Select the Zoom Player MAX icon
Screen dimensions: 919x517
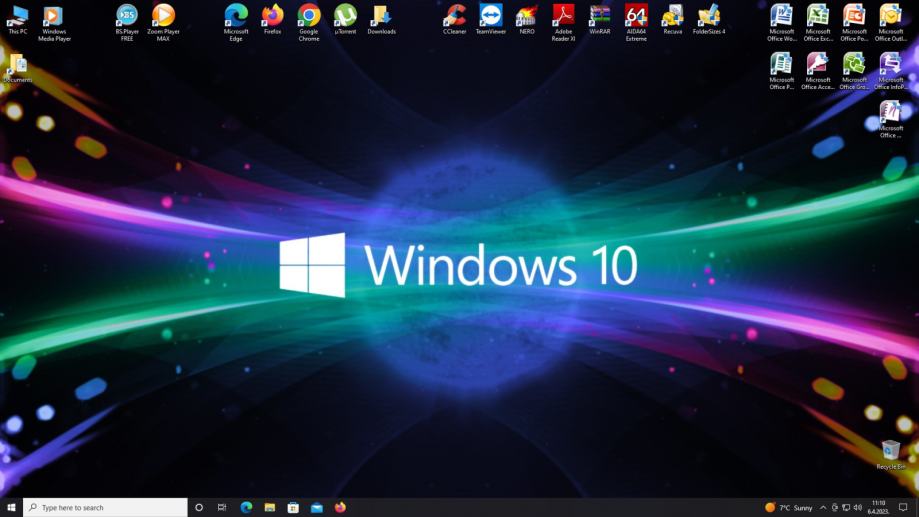click(x=163, y=23)
